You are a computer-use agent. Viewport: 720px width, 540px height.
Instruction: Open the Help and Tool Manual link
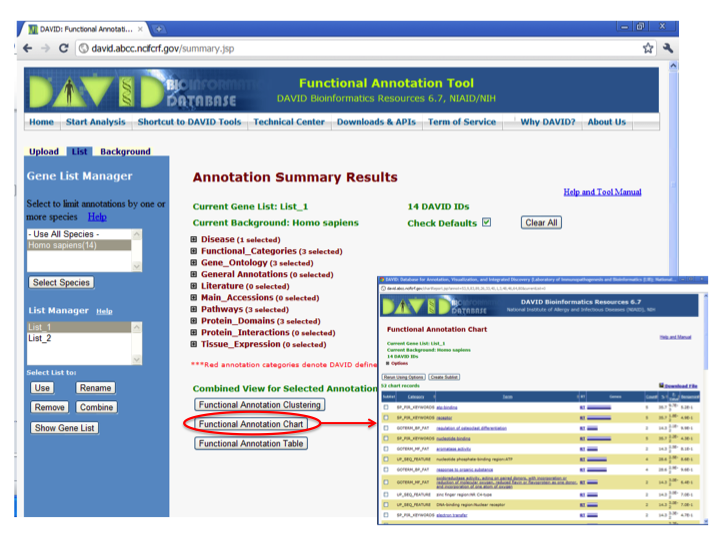(602, 192)
